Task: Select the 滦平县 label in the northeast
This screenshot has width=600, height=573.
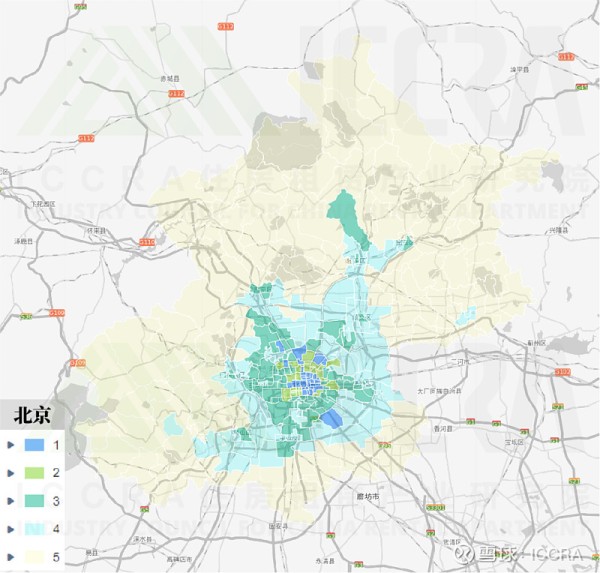Action: coord(518,69)
